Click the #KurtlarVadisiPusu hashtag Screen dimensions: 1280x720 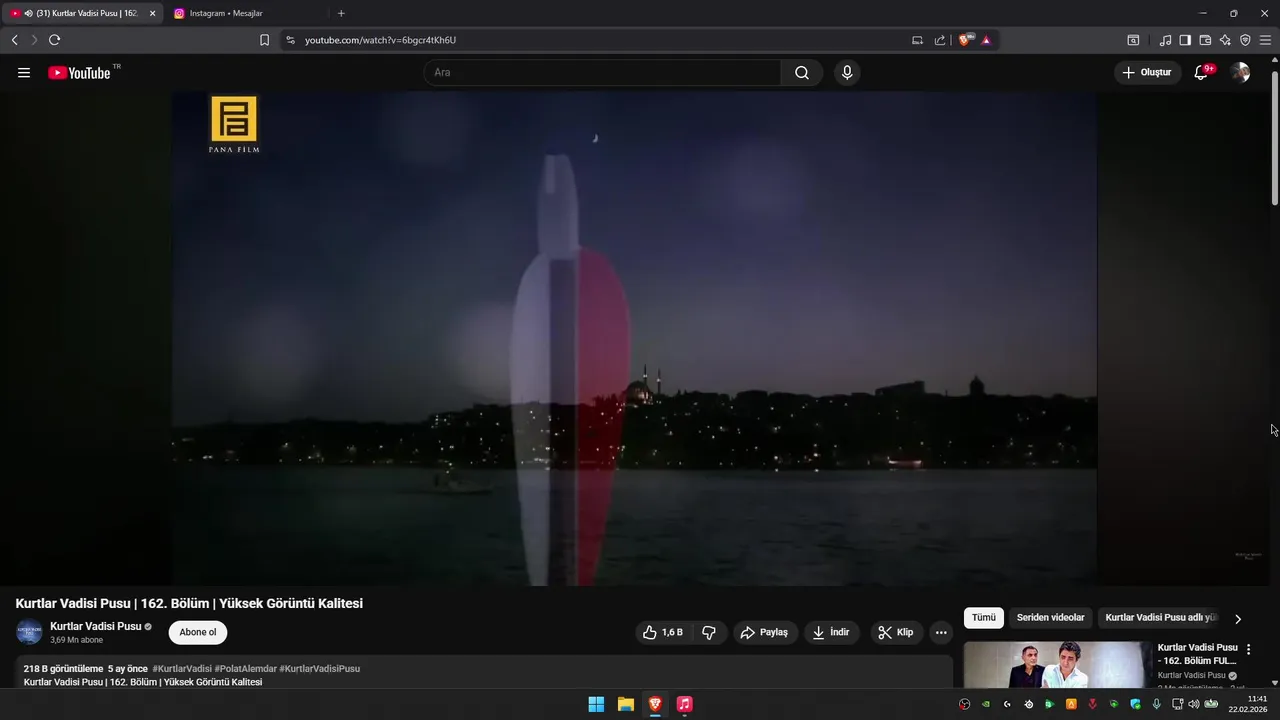pos(320,669)
